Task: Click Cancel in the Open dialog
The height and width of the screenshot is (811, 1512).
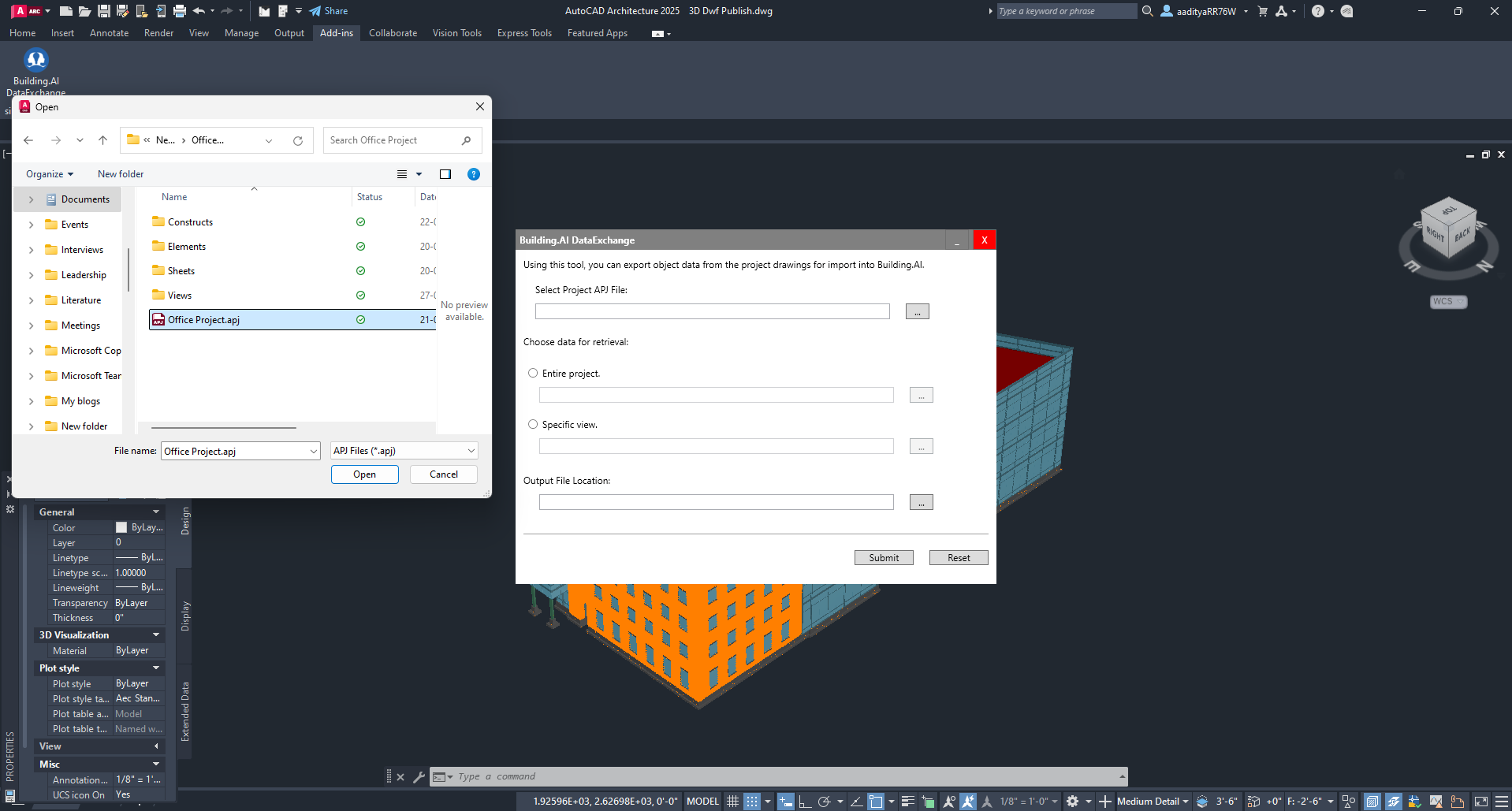Action: coord(444,474)
